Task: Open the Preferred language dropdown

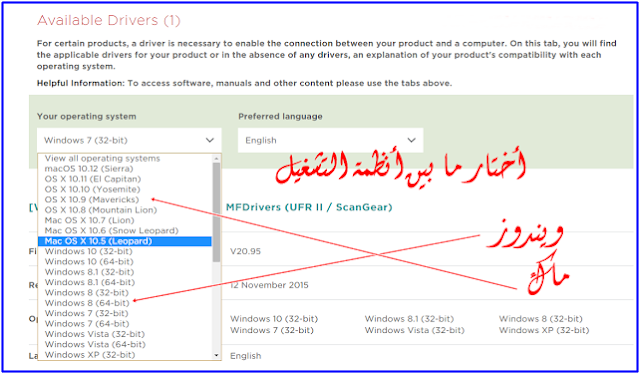Action: click(330, 140)
